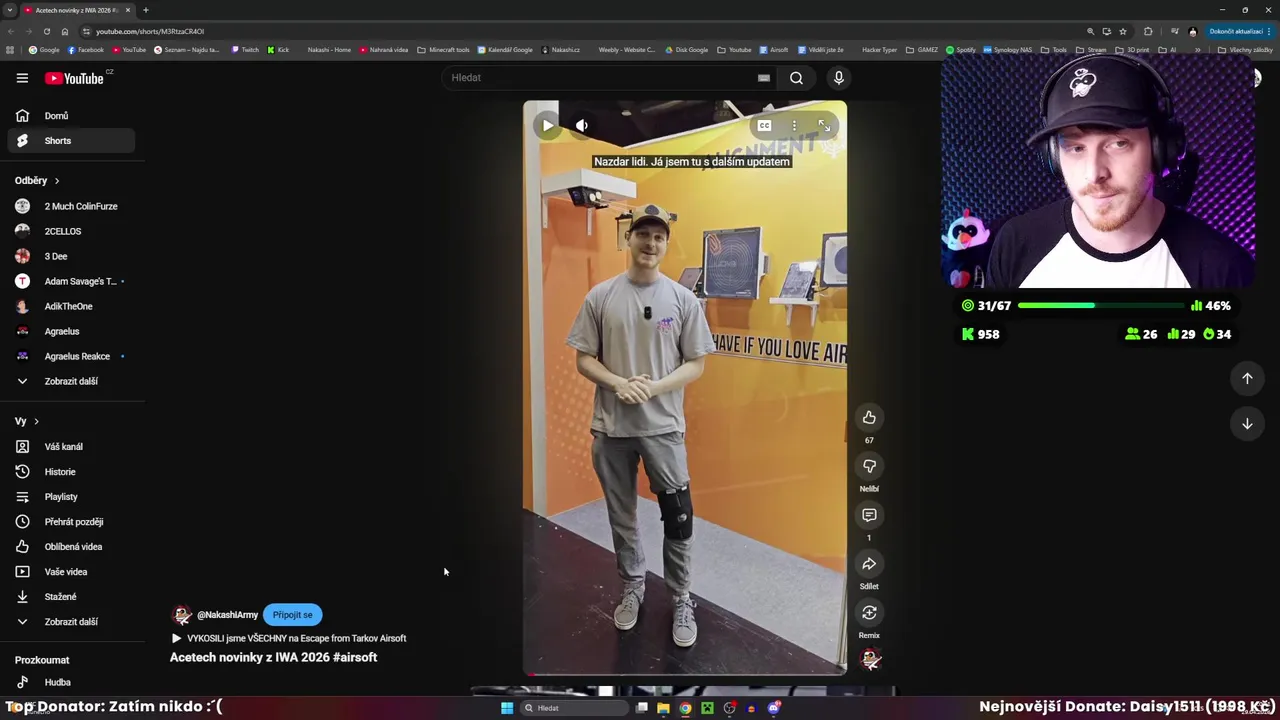Open Adam Savage's T... channel
This screenshot has height=720, width=1280.
(71, 281)
